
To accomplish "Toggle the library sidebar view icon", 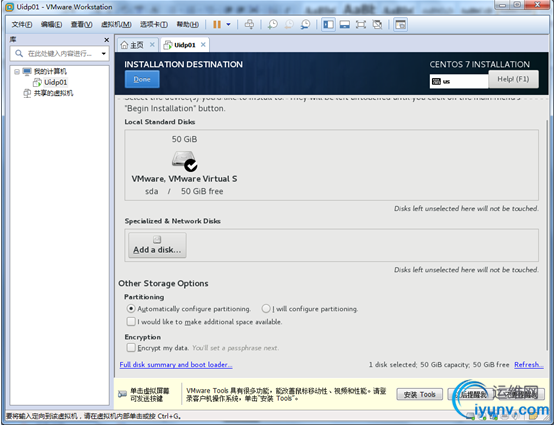I will (x=328, y=24).
